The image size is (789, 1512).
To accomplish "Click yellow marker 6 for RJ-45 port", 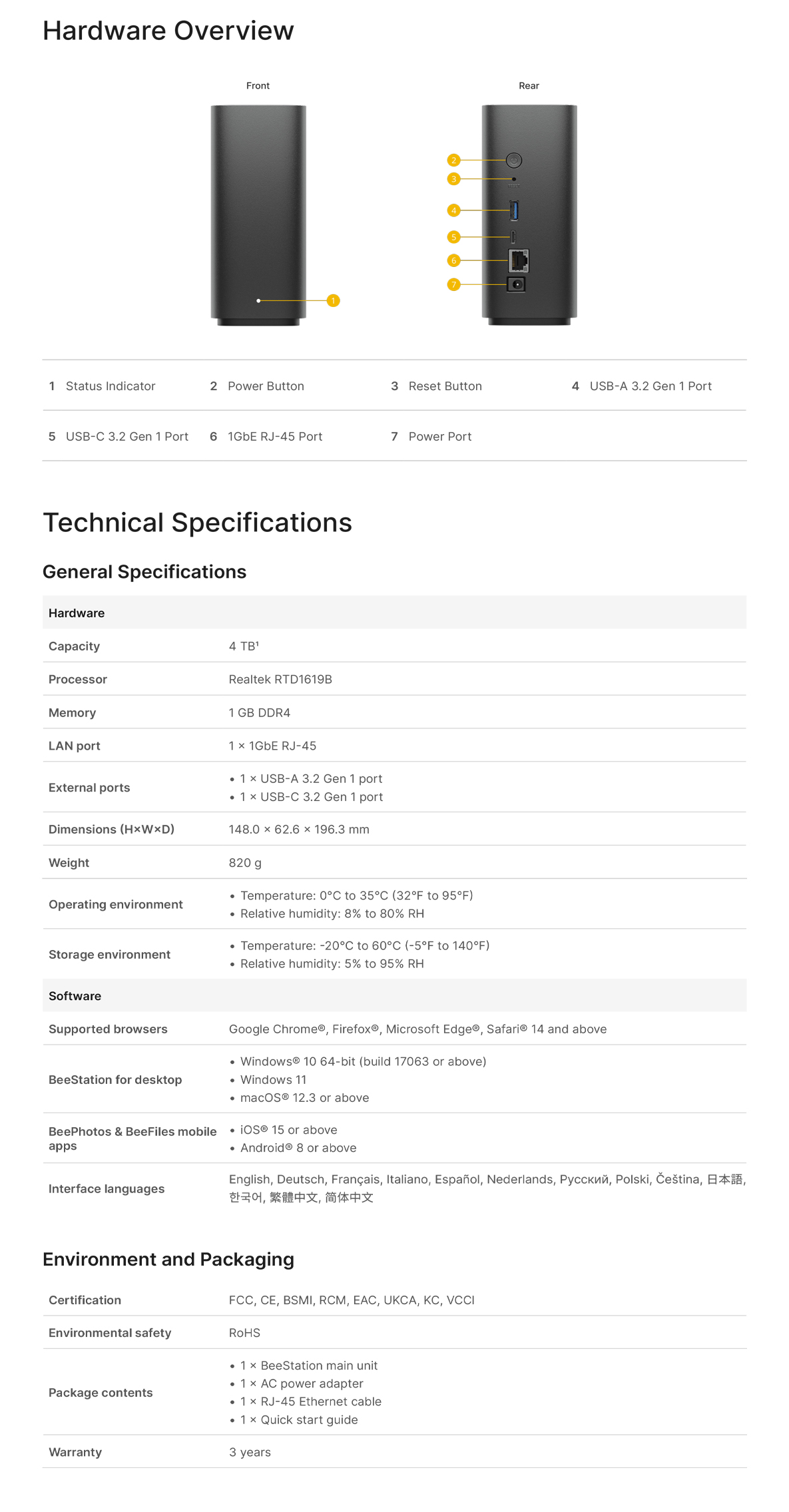I will [453, 260].
